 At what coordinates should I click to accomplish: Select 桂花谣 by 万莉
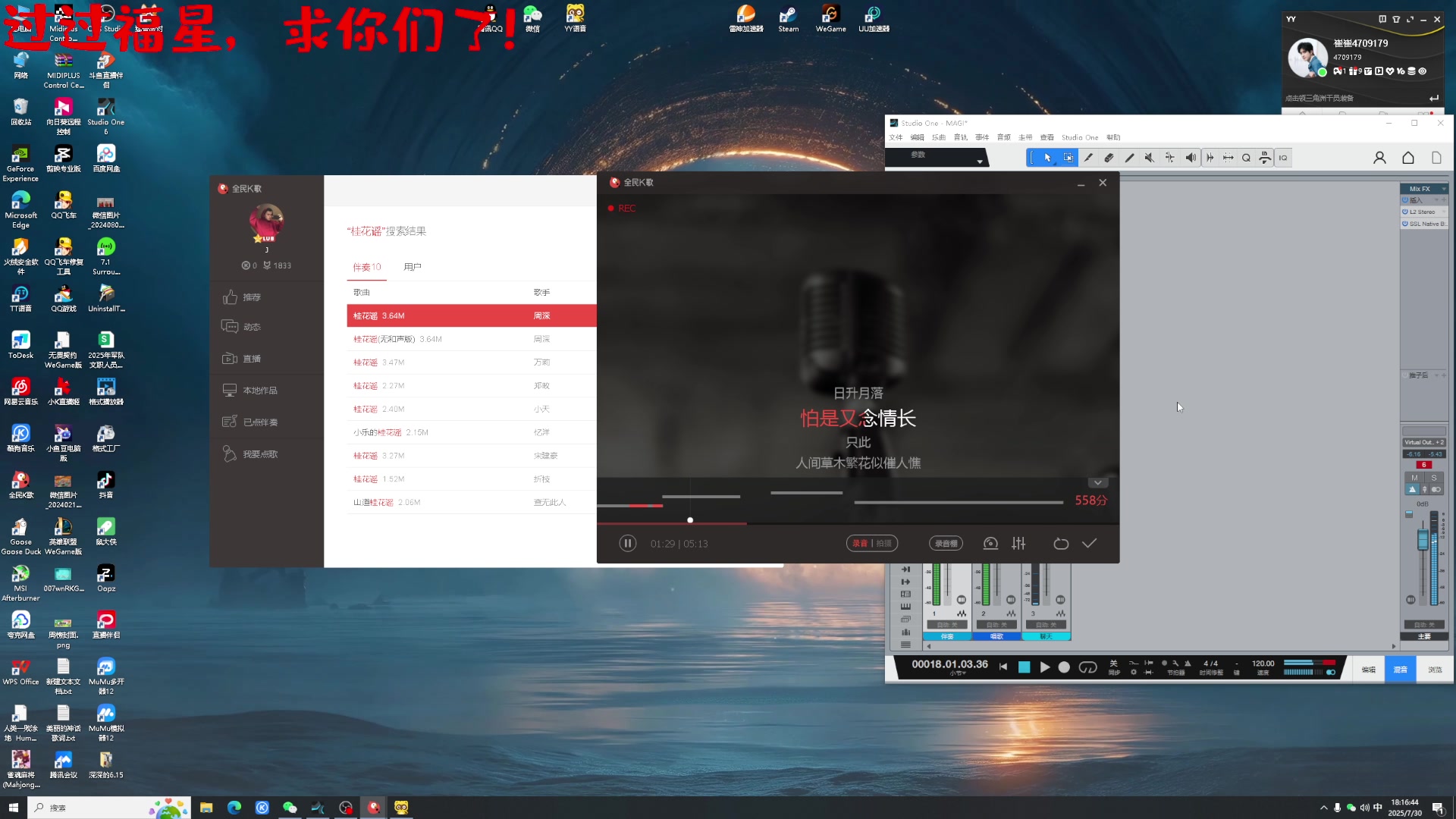point(471,362)
